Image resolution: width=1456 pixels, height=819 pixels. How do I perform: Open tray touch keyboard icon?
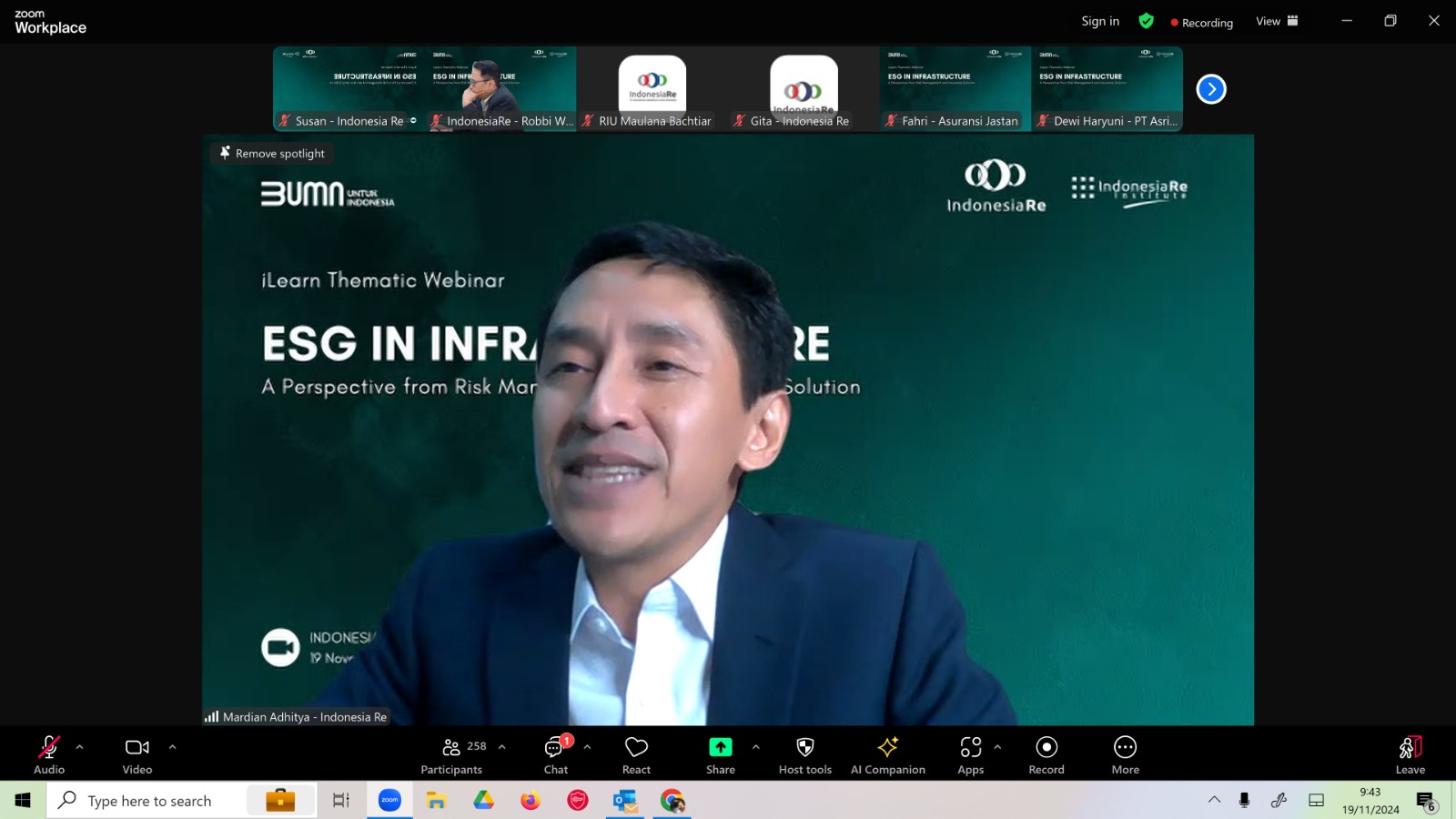tap(1316, 800)
